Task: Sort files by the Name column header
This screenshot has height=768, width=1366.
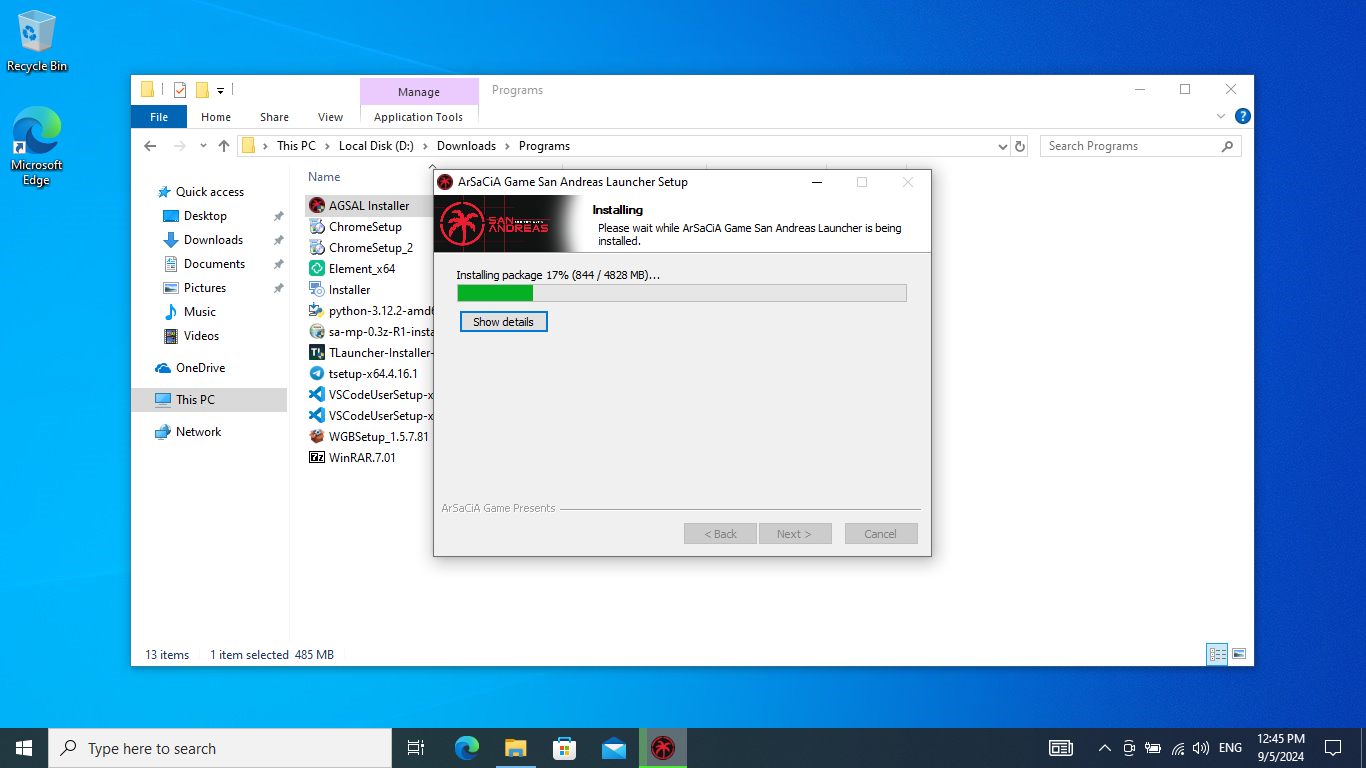Action: (324, 177)
